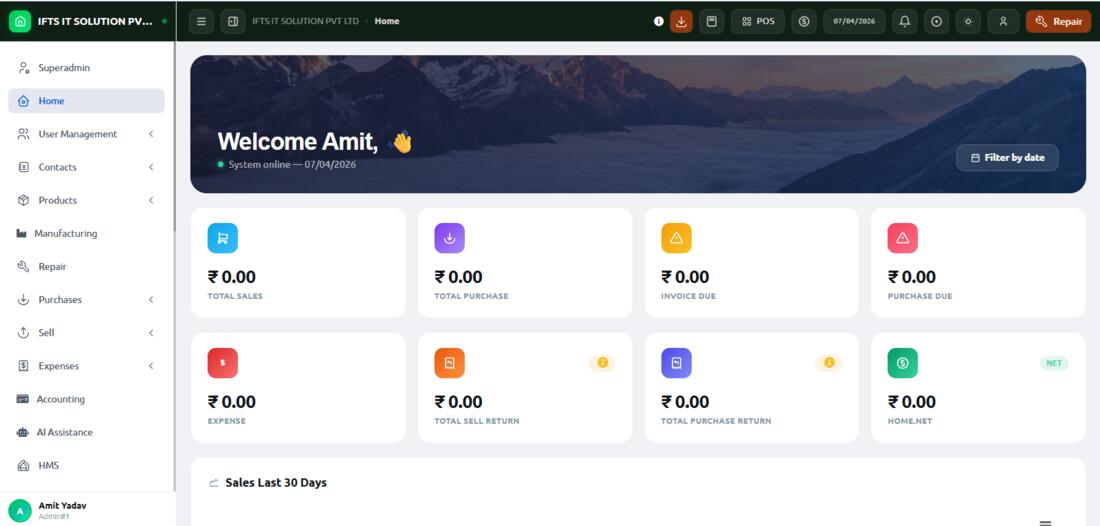Image resolution: width=1100 pixels, height=526 pixels.
Task: Click the 07/04/2026 date field in header
Action: tap(854, 21)
